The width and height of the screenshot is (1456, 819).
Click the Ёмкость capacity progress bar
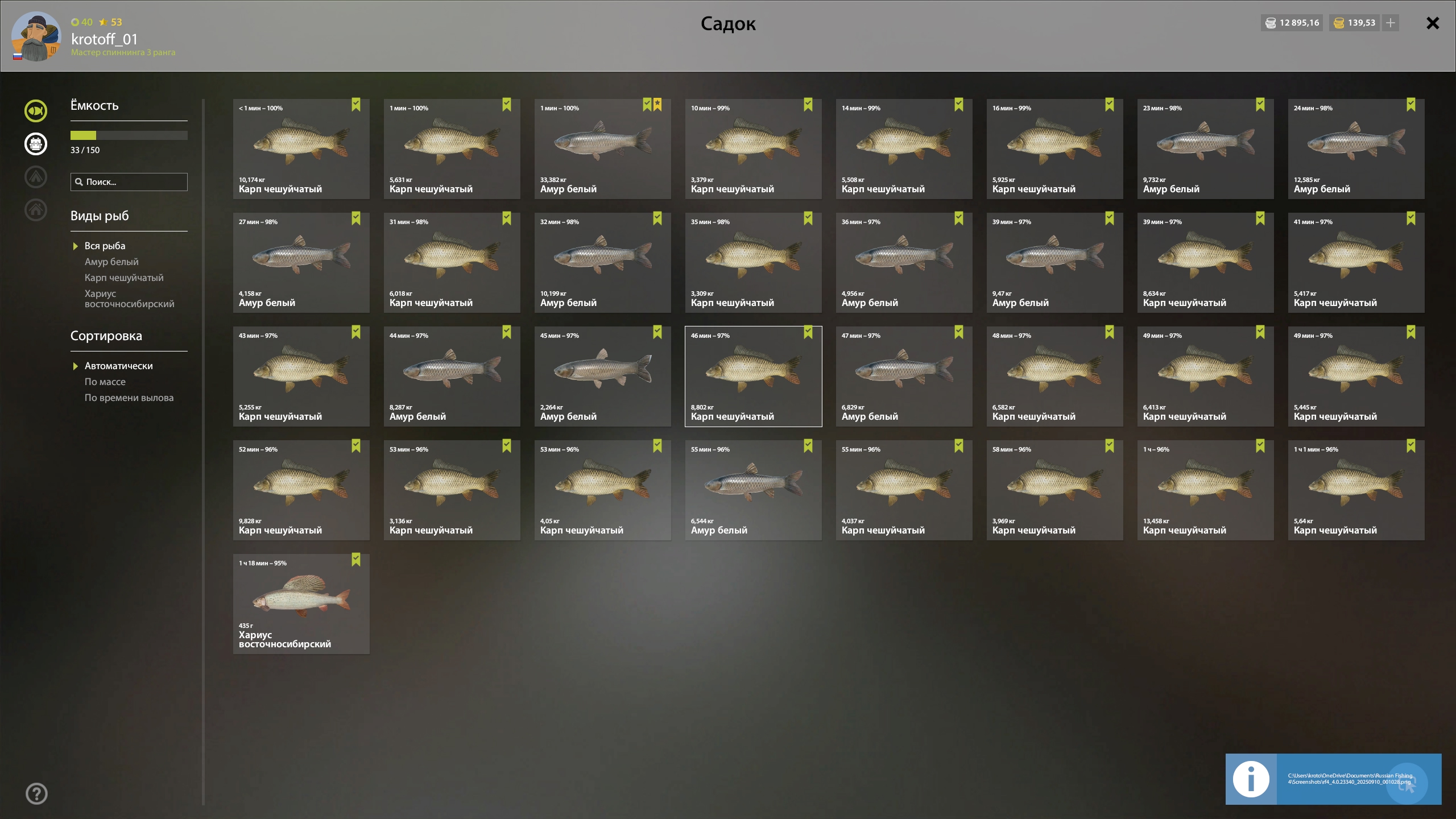pyautogui.click(x=129, y=135)
